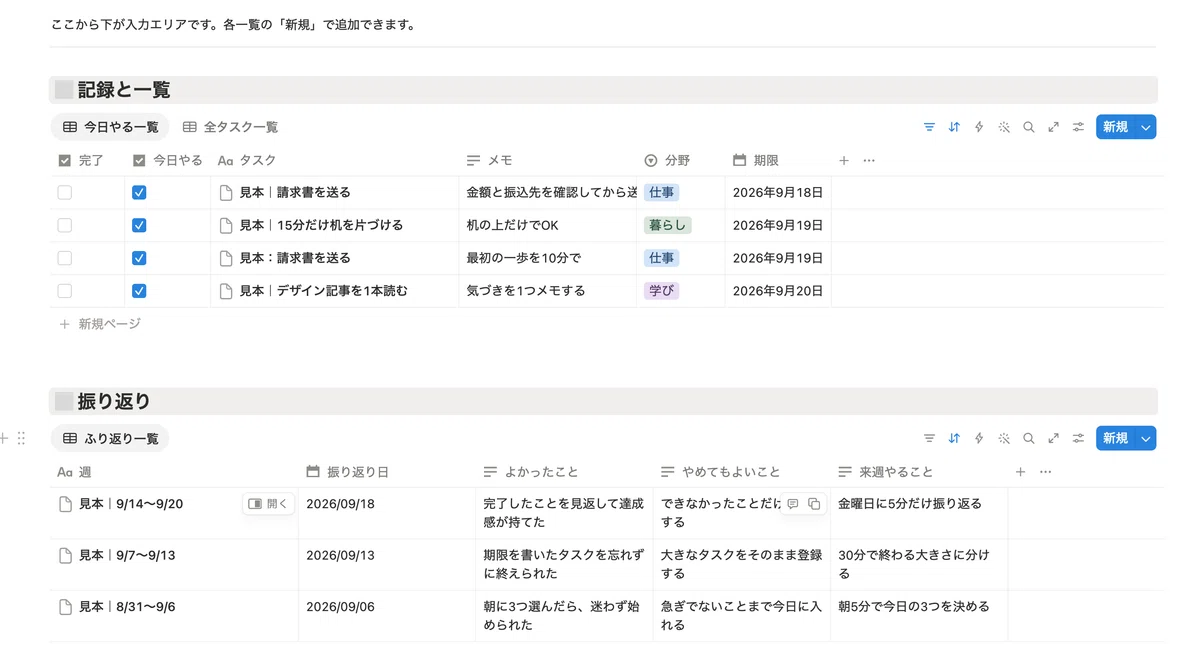1200x651 pixels.
Task: Click blue 新規 button in 振り返り
Action: pyautogui.click(x=1116, y=438)
